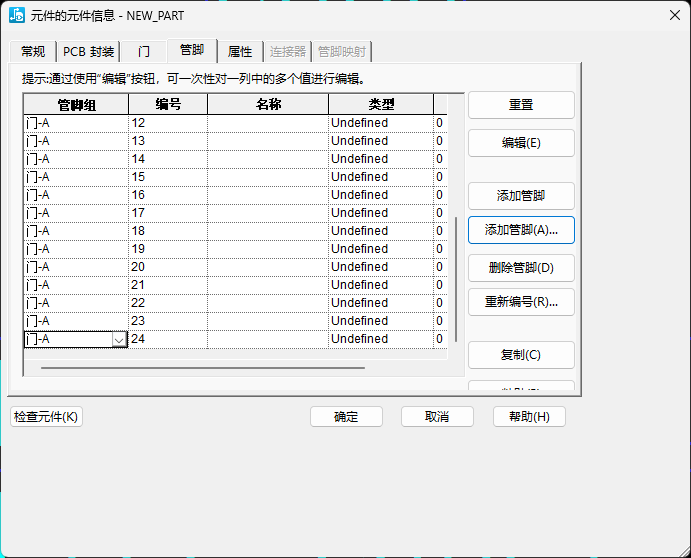Click the 复制(C) button
Viewport: 691px width, 558px height.
point(521,355)
